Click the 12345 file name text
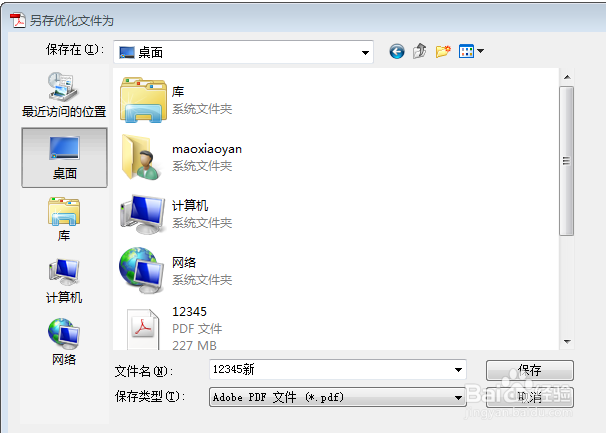 tap(189, 312)
